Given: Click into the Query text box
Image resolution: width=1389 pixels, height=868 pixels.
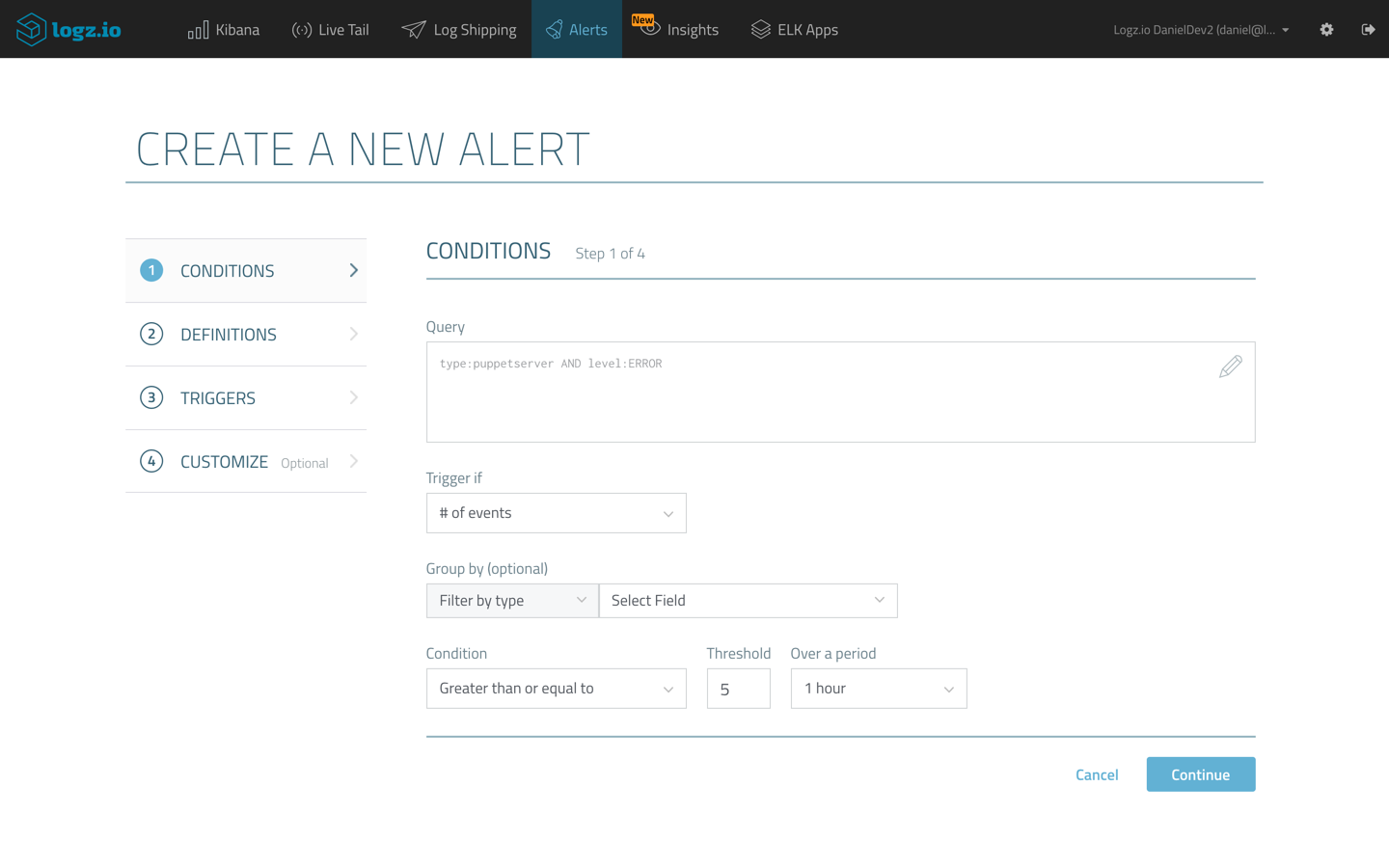Looking at the screenshot, I should coord(840,393).
